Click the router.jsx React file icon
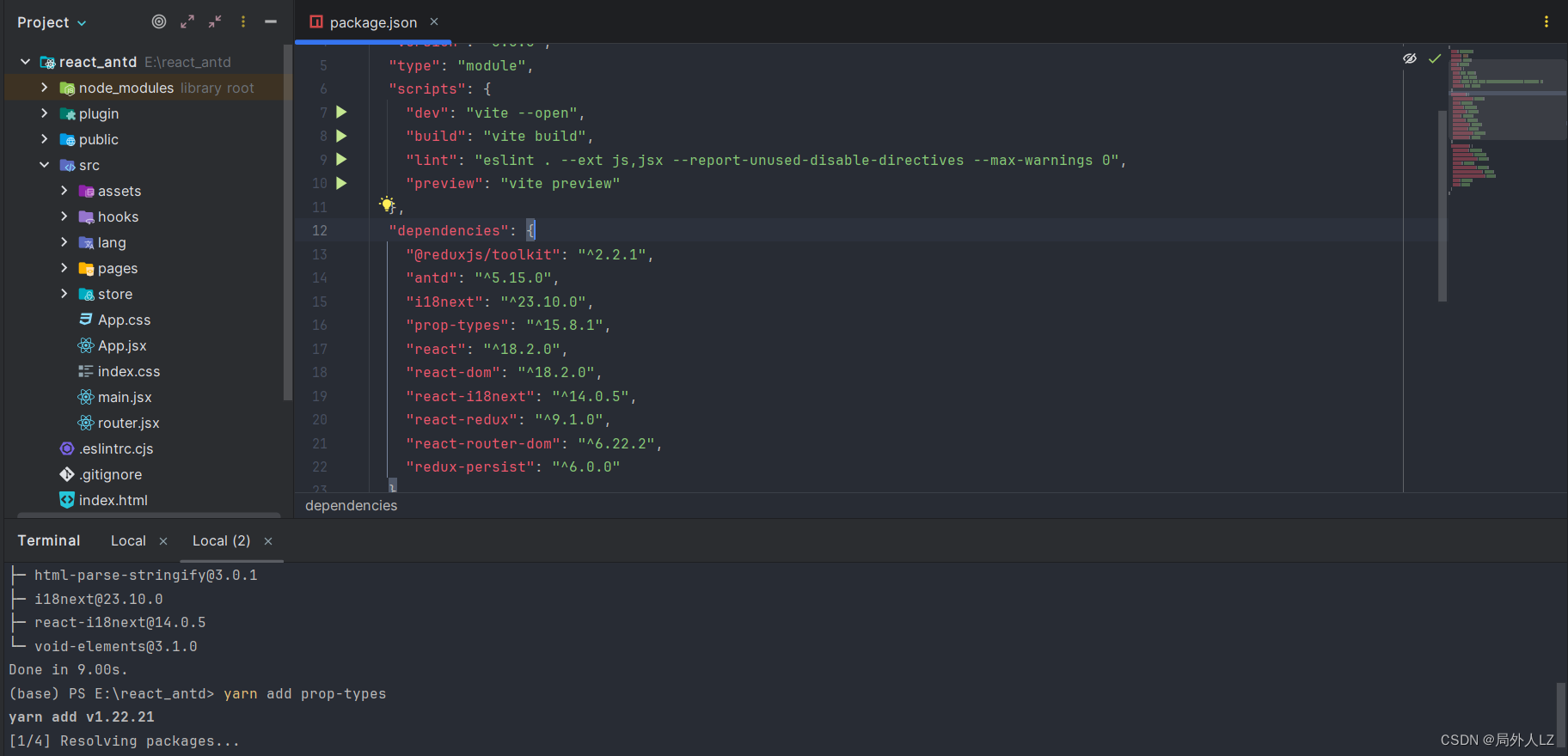This screenshot has width=1568, height=756. click(86, 423)
